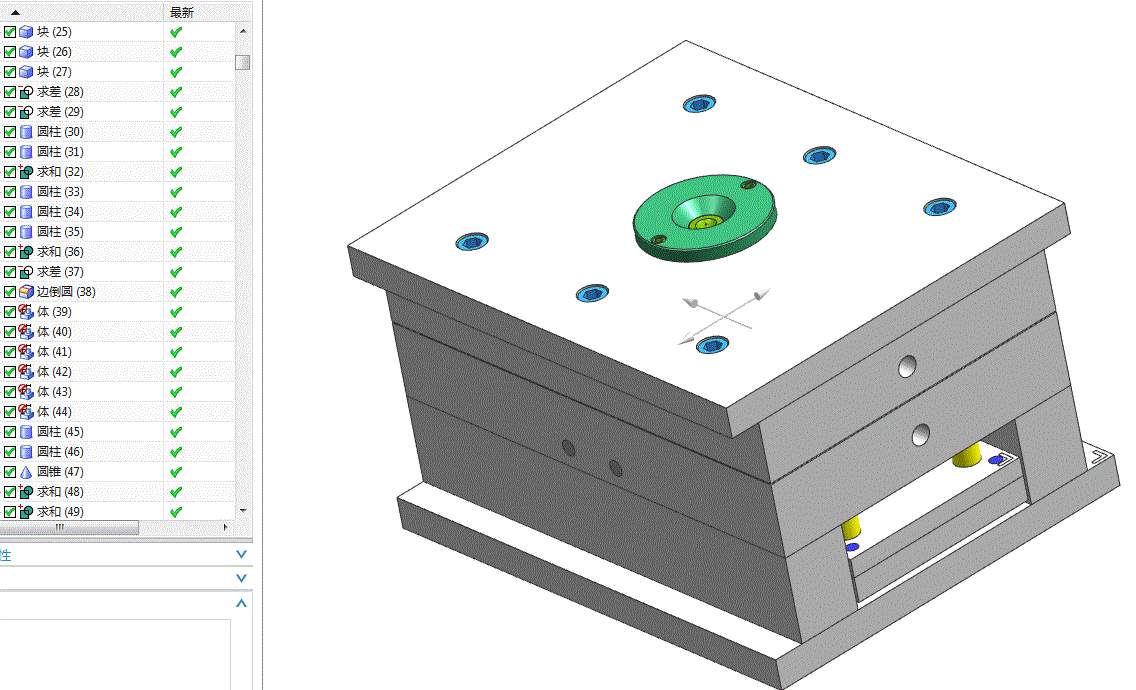Click the subtract icon of 求差 (37)
Screen dimensions: 1136x690
26,272
